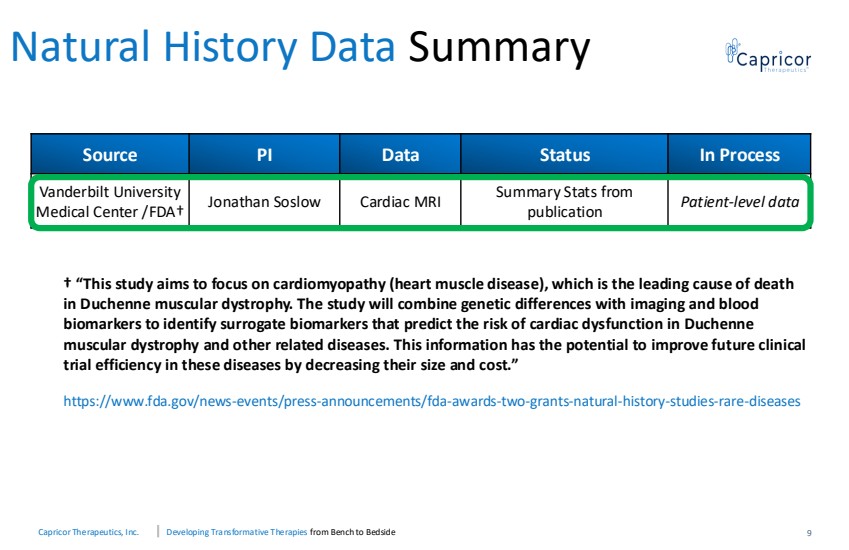This screenshot has height=550, width=849.
Task: Click the 'Cardiac MRI' cell
Action: pos(400,202)
